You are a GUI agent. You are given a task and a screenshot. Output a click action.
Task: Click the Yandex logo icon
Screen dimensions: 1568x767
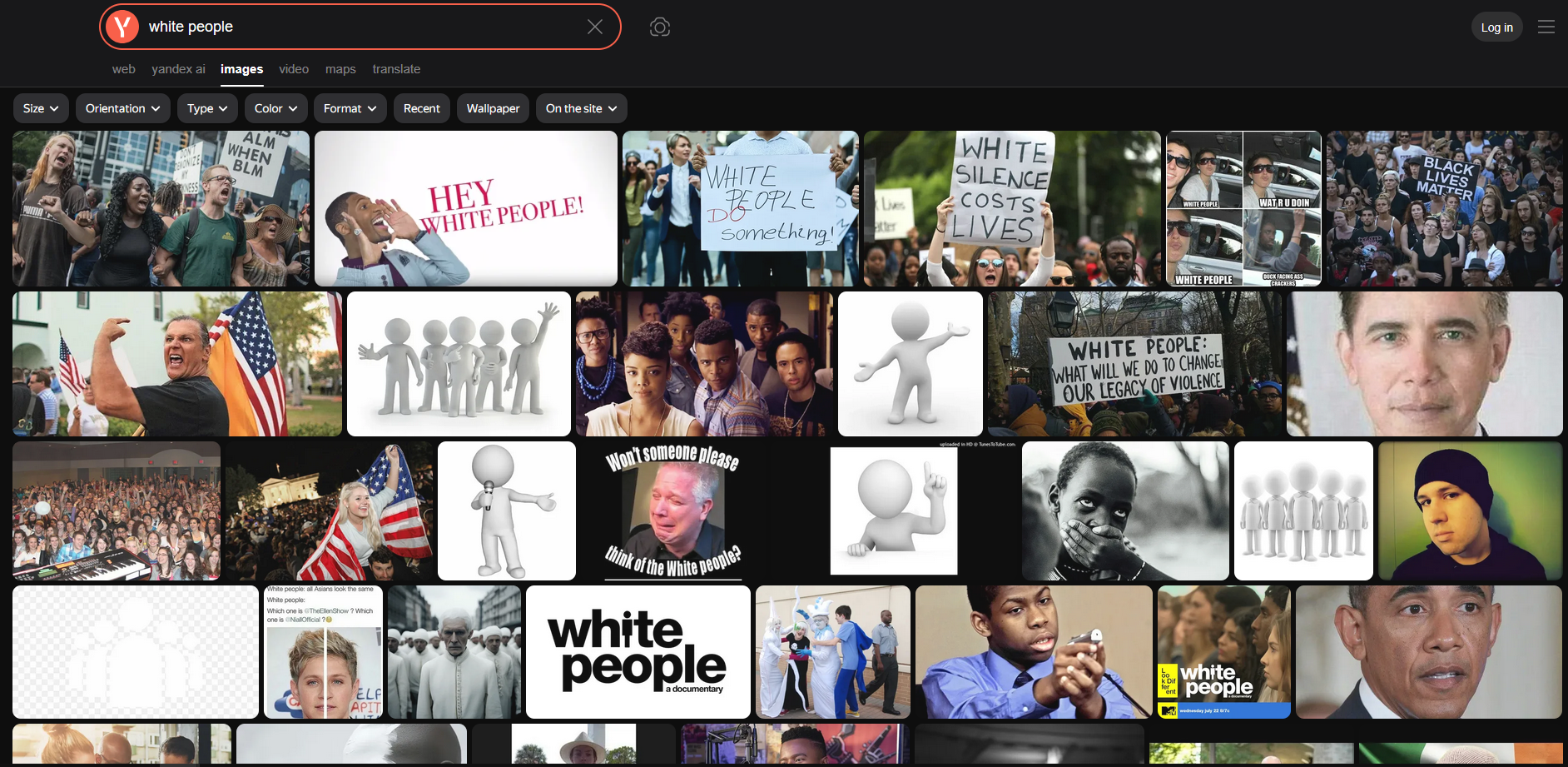pyautogui.click(x=122, y=27)
